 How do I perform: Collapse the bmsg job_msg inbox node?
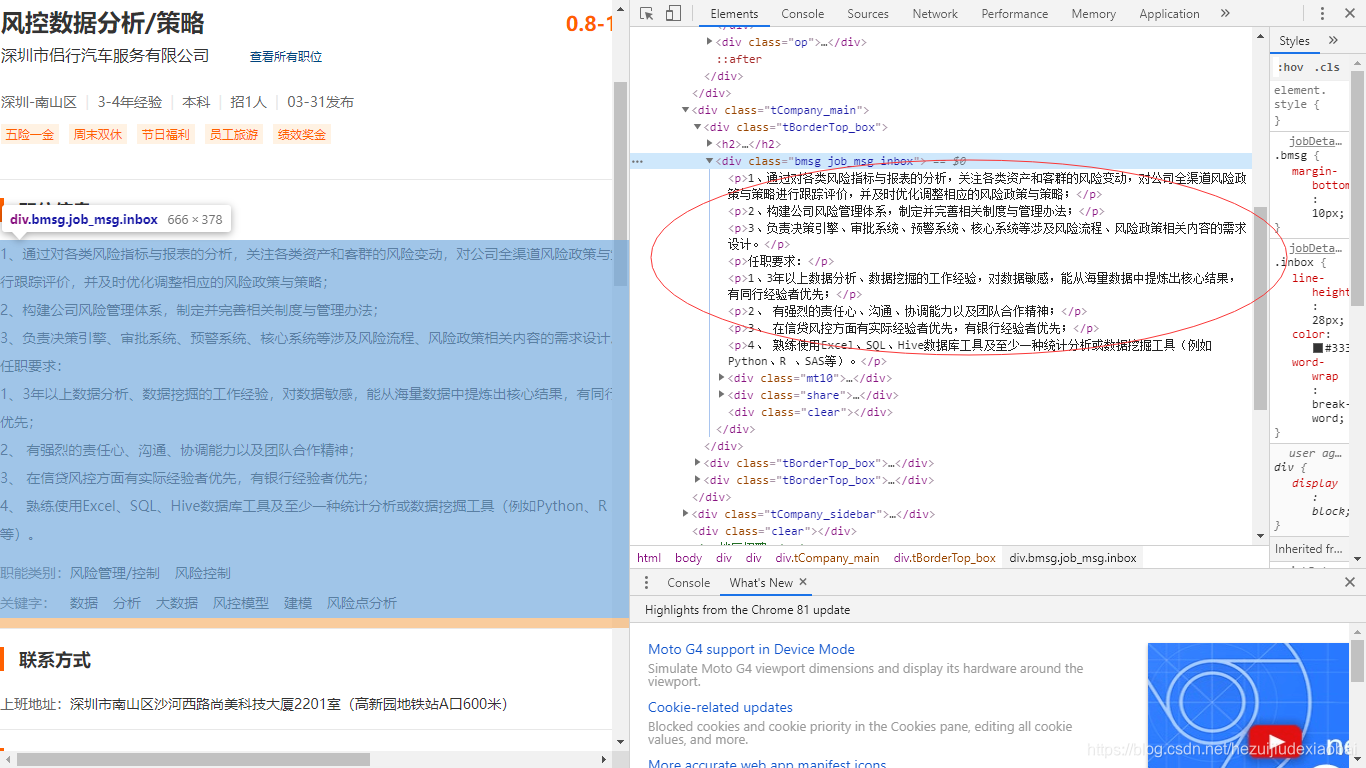[709, 161]
